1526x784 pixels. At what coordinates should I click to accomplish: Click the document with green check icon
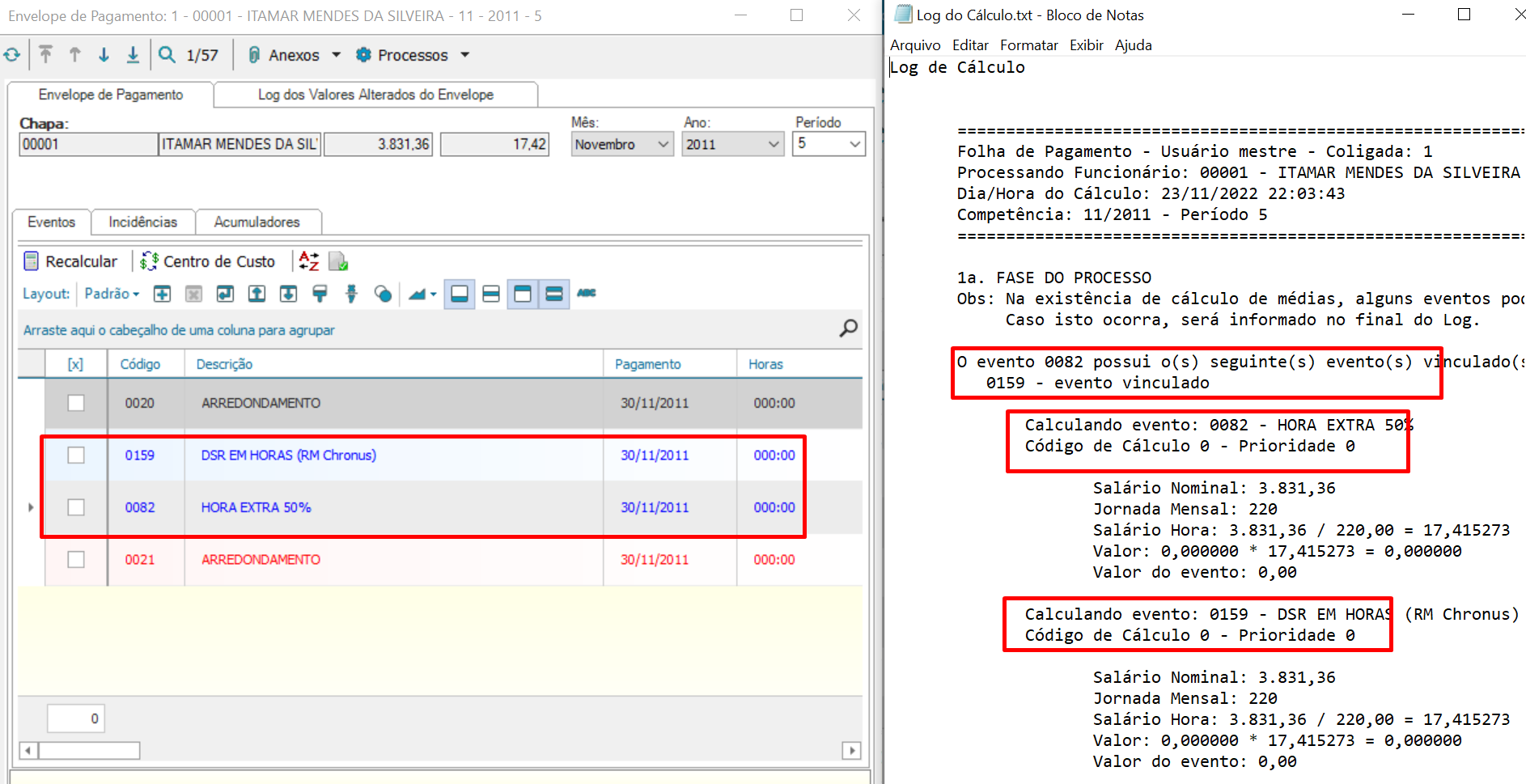[x=338, y=261]
